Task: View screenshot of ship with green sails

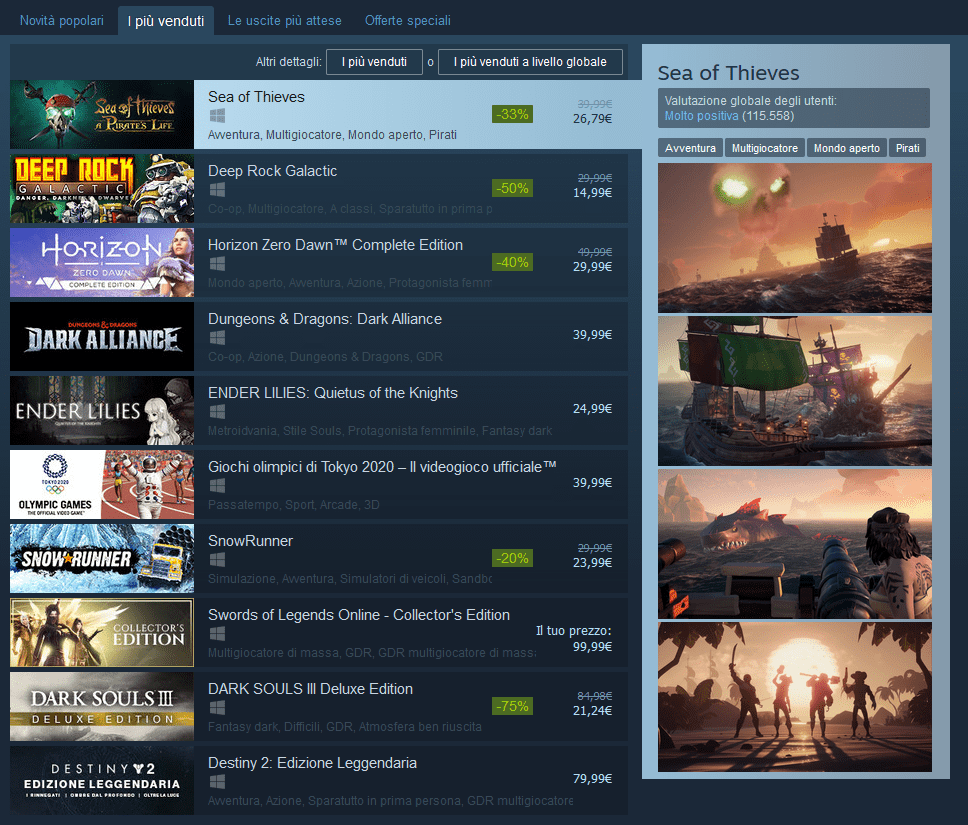Action: coord(795,391)
